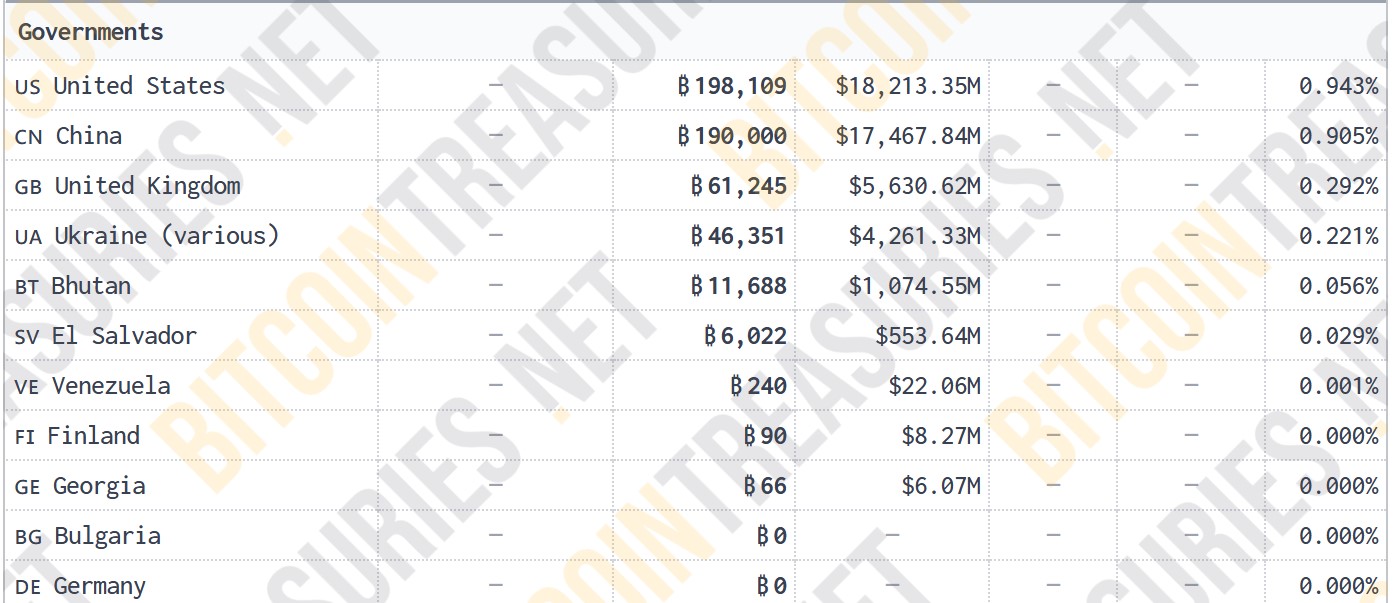Select the Georgia country name
Viewport: 1400px width, 603px height.
99,486
